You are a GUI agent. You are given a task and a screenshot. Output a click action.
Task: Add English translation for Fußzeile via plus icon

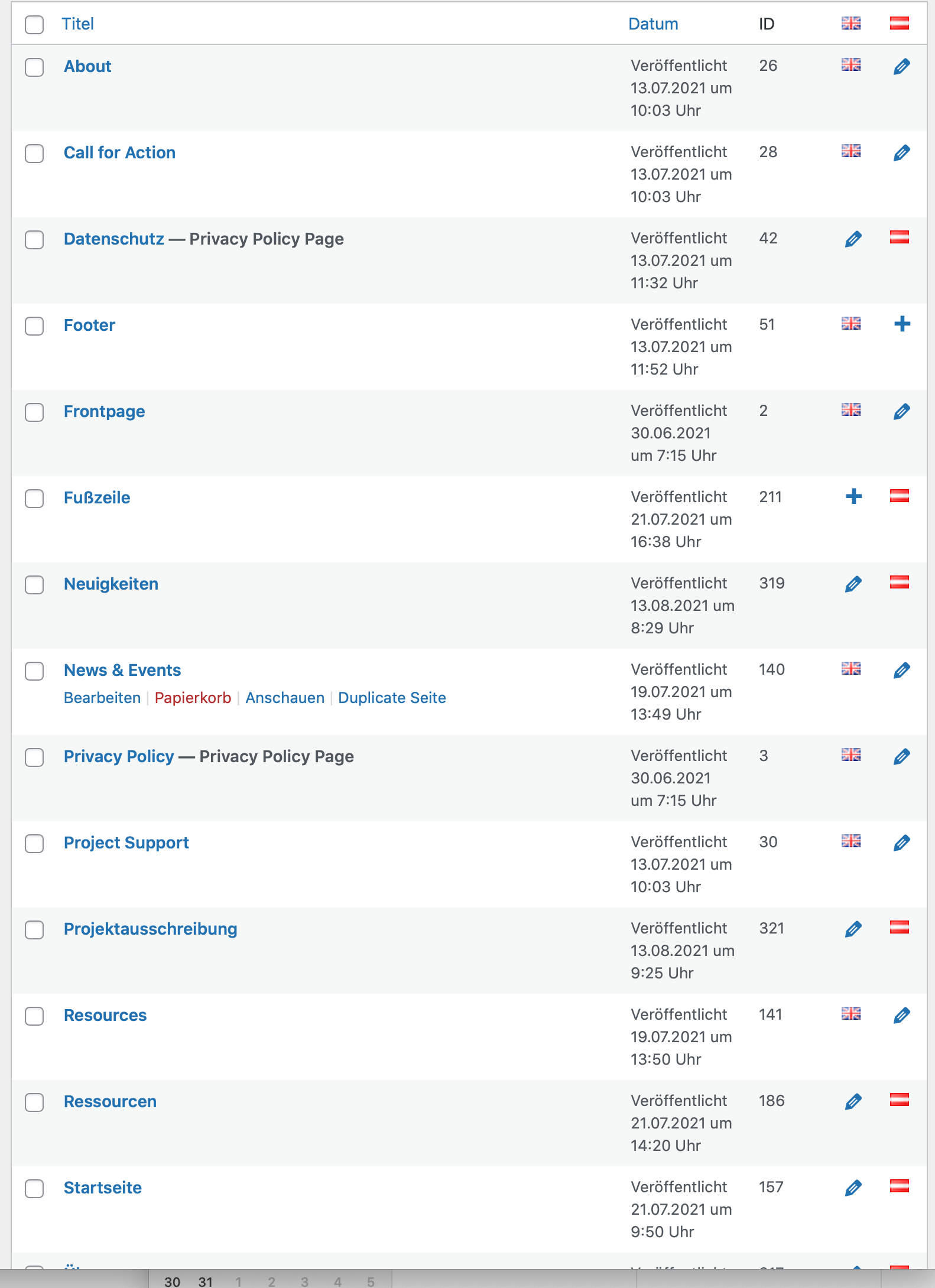pos(853,496)
